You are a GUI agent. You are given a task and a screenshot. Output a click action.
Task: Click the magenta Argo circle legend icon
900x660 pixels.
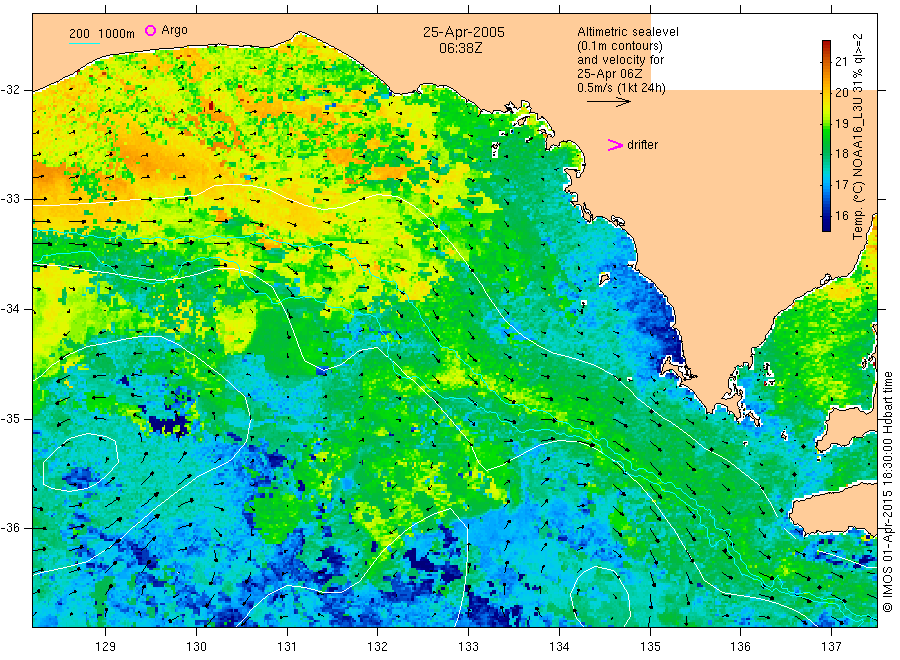pos(150,30)
